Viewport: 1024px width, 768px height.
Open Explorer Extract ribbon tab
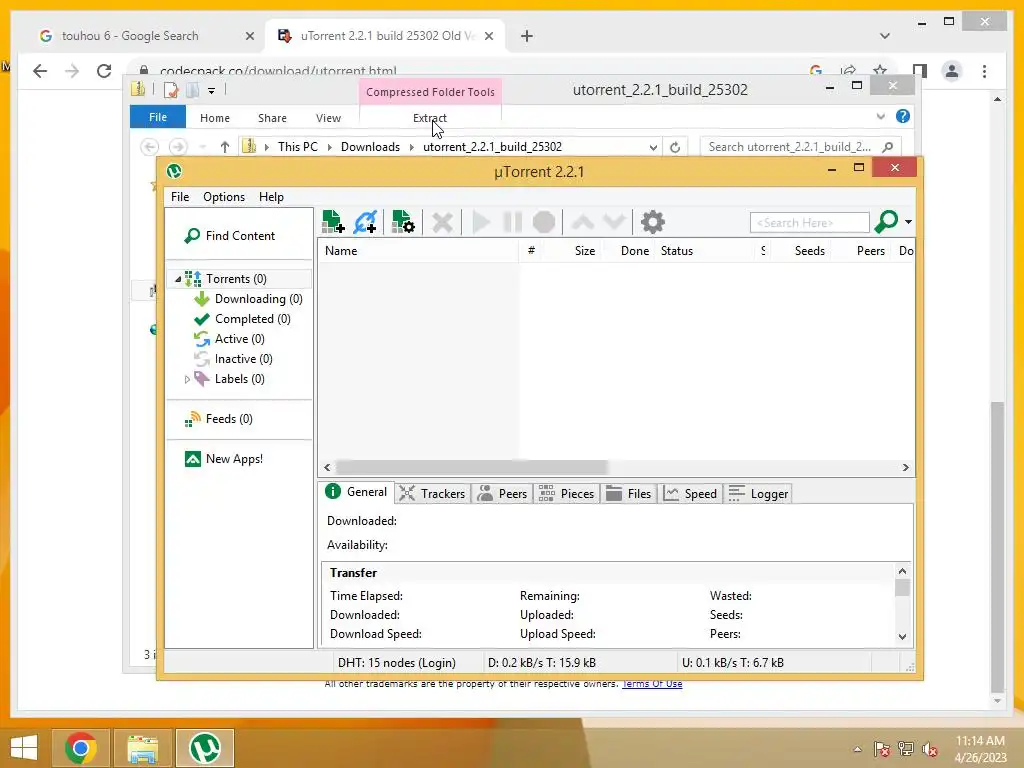pos(430,118)
